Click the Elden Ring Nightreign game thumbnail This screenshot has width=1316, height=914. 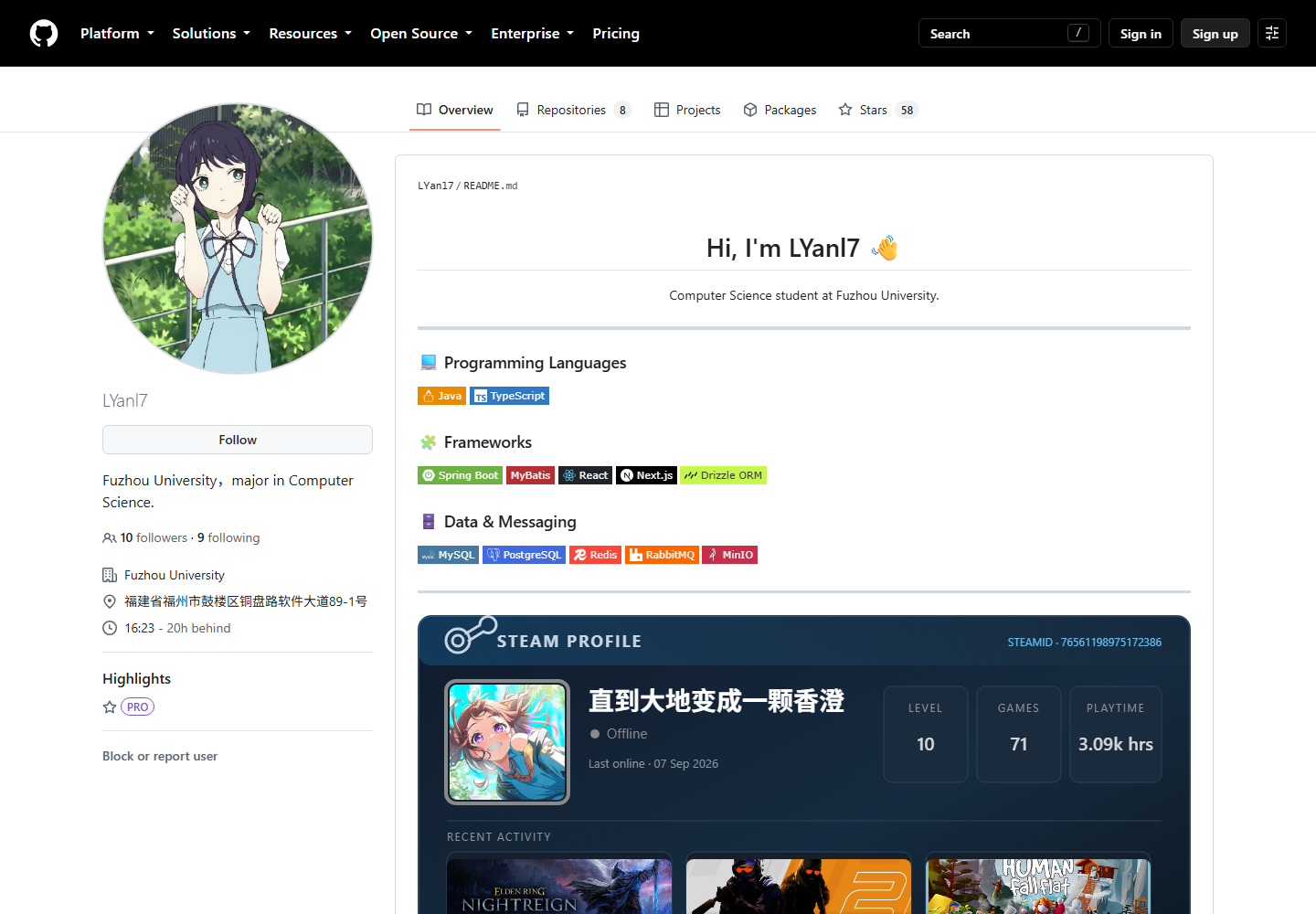(559, 885)
